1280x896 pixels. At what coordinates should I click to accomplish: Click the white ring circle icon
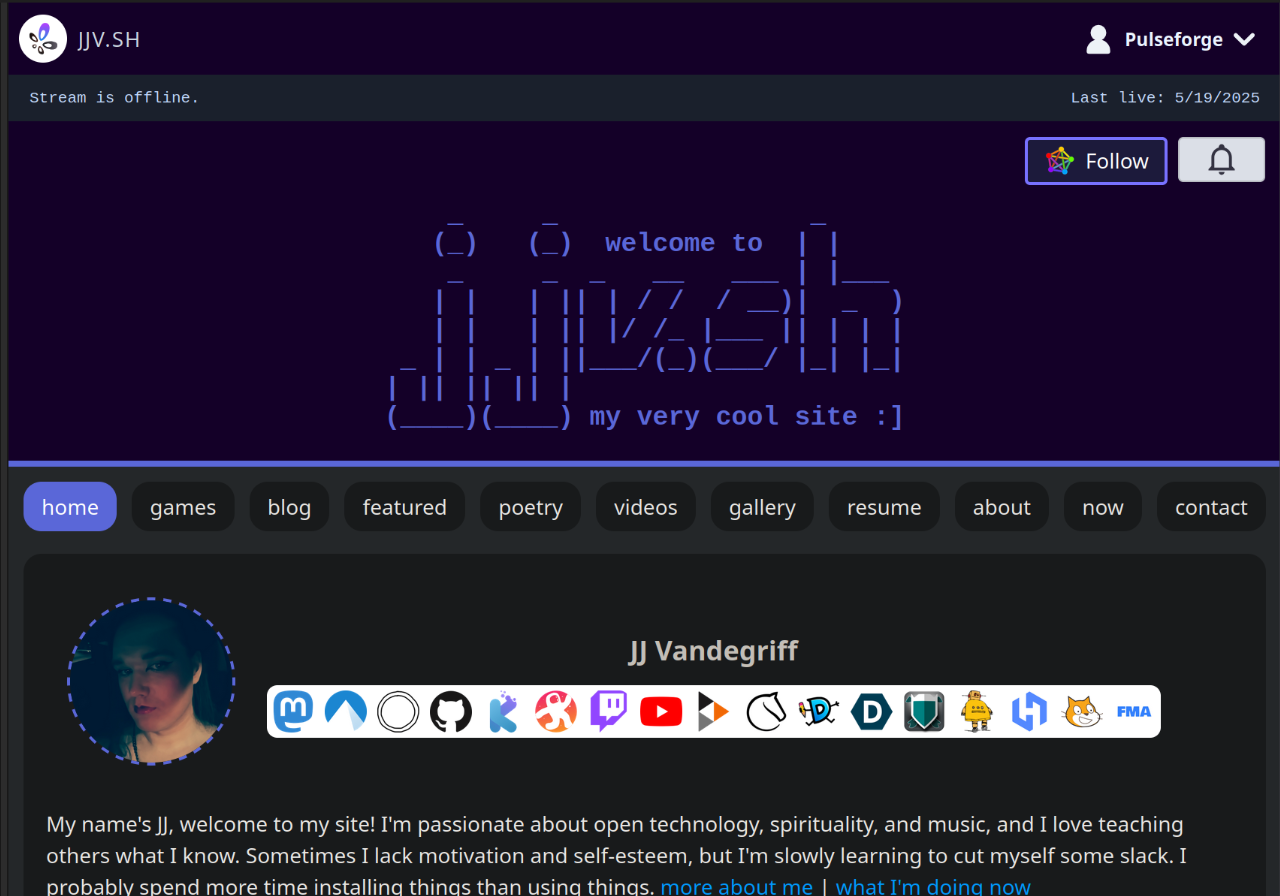pos(398,712)
